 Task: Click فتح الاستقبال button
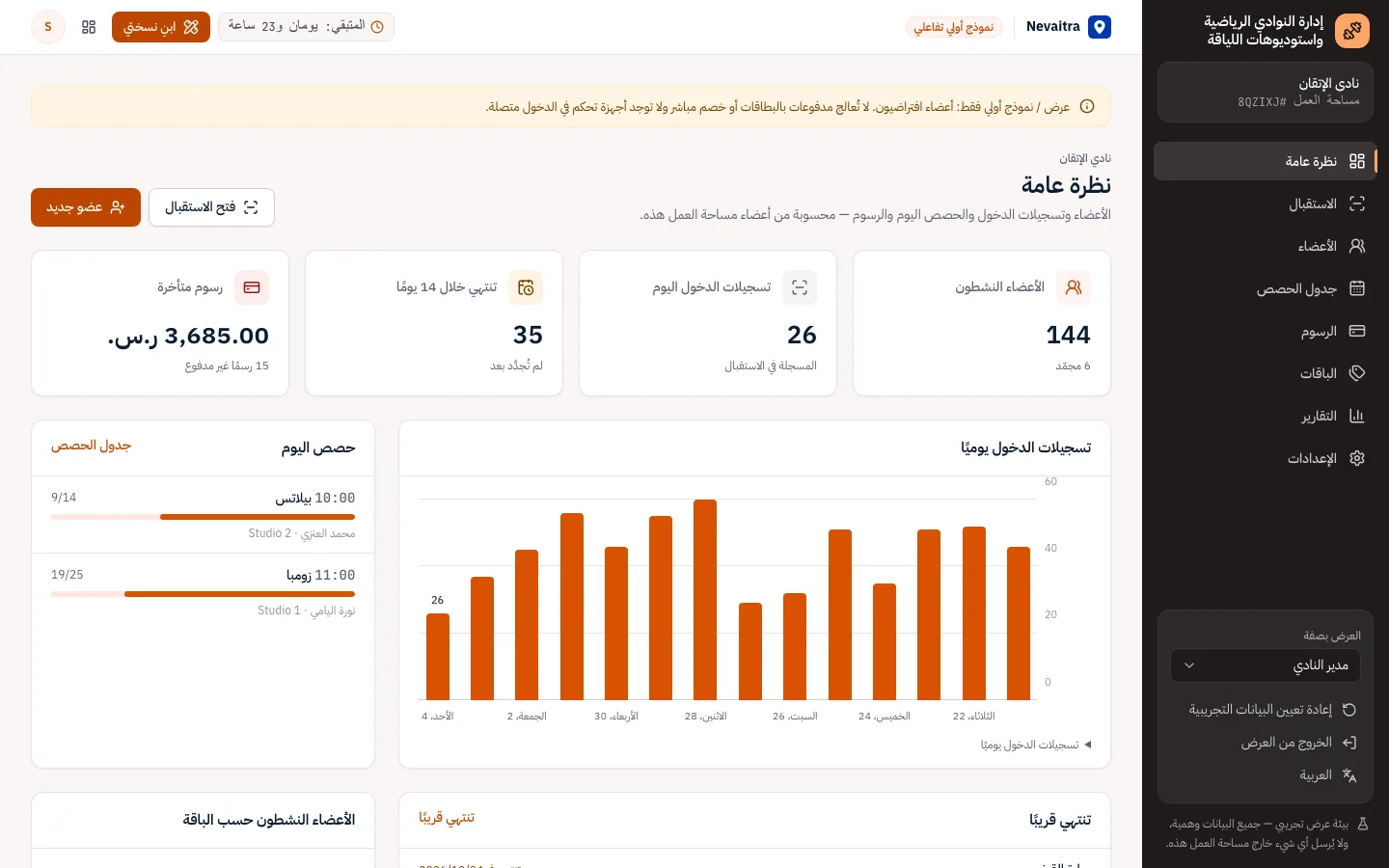(211, 207)
